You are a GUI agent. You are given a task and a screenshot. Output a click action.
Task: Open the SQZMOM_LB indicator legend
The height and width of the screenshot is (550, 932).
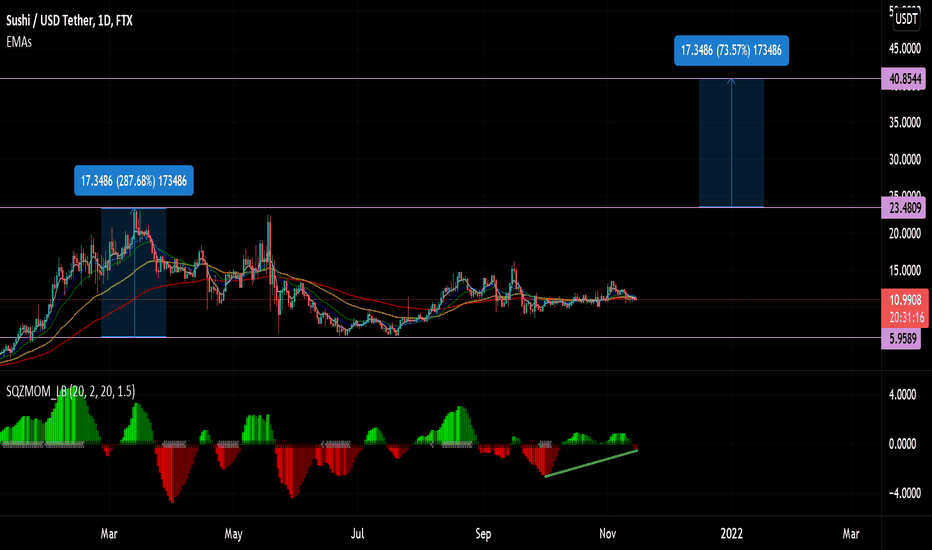(71, 391)
